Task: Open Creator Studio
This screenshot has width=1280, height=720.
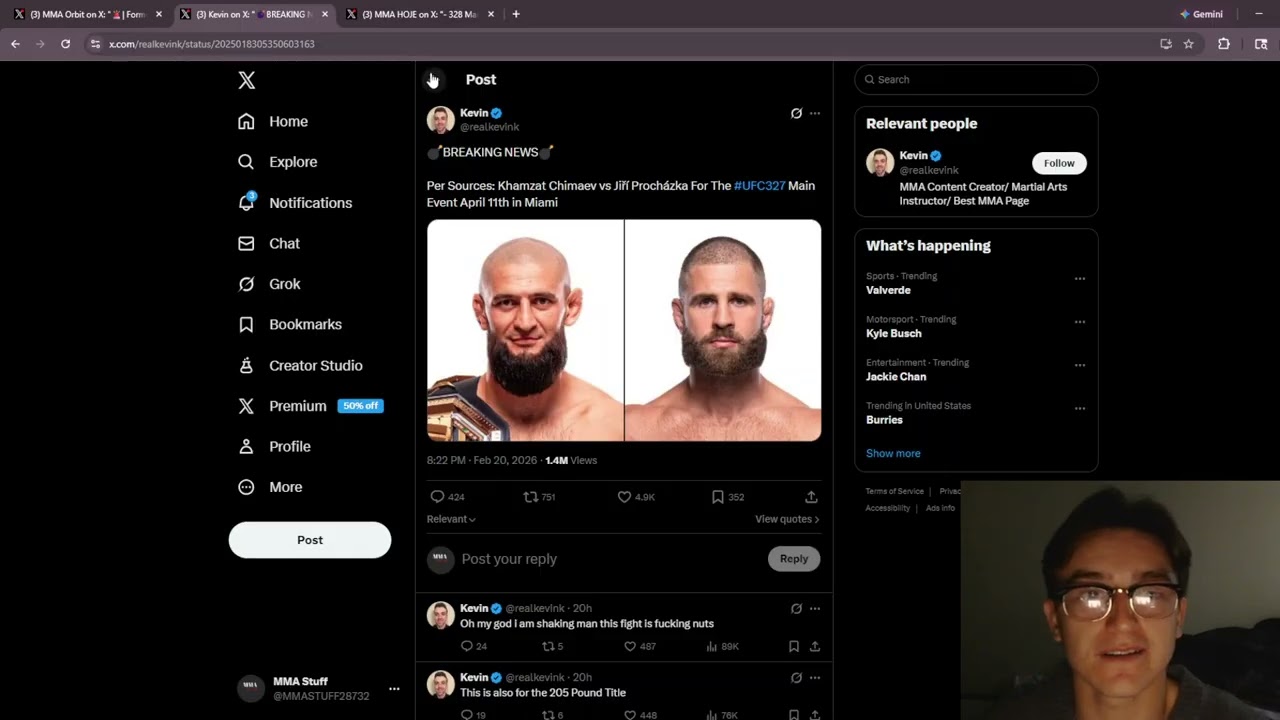Action: [x=300, y=365]
